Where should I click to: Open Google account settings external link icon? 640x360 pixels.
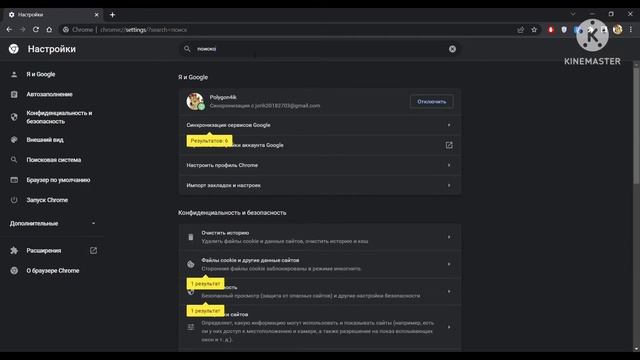pos(449,145)
